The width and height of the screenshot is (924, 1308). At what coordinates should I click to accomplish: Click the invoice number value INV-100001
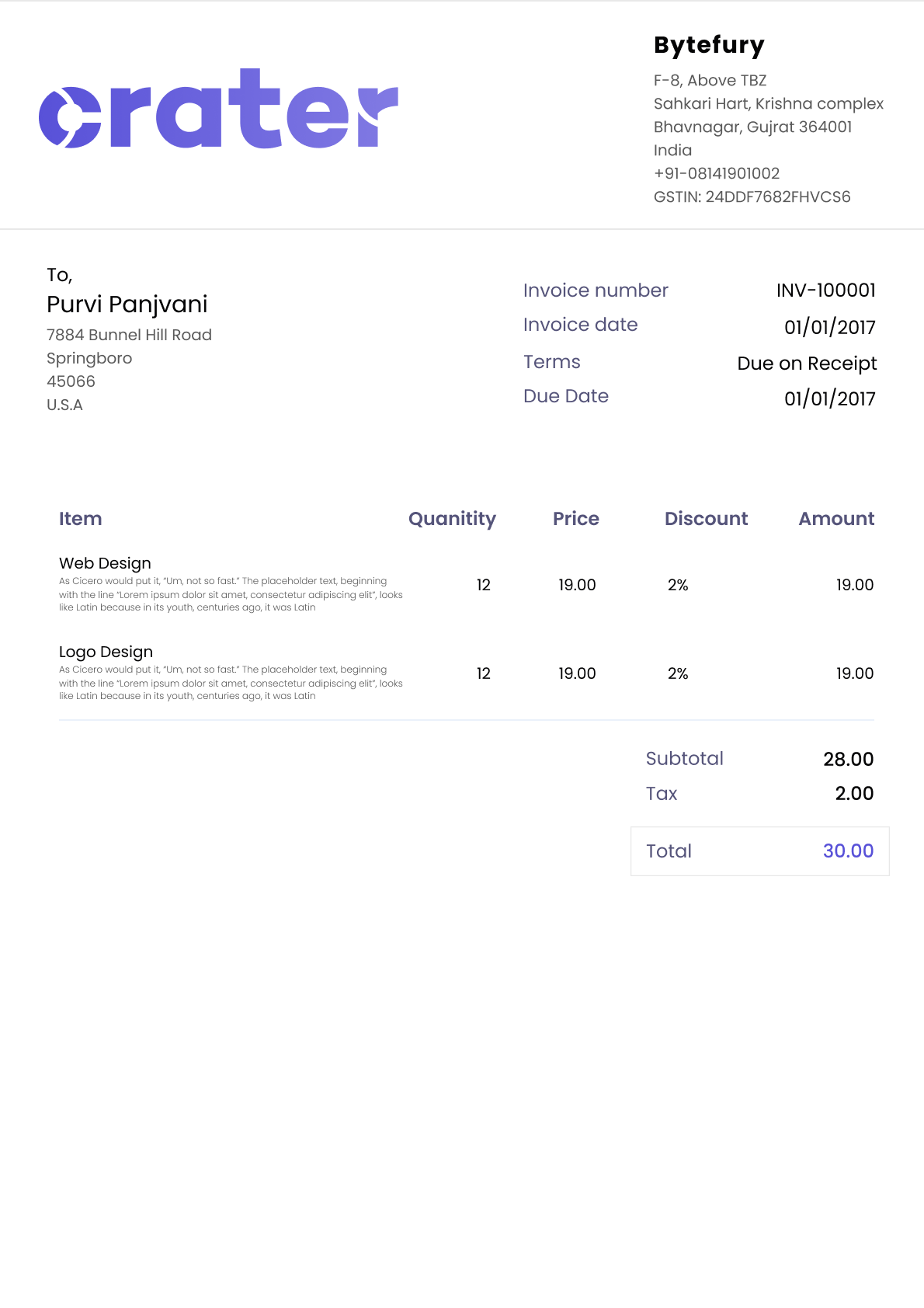coord(825,290)
